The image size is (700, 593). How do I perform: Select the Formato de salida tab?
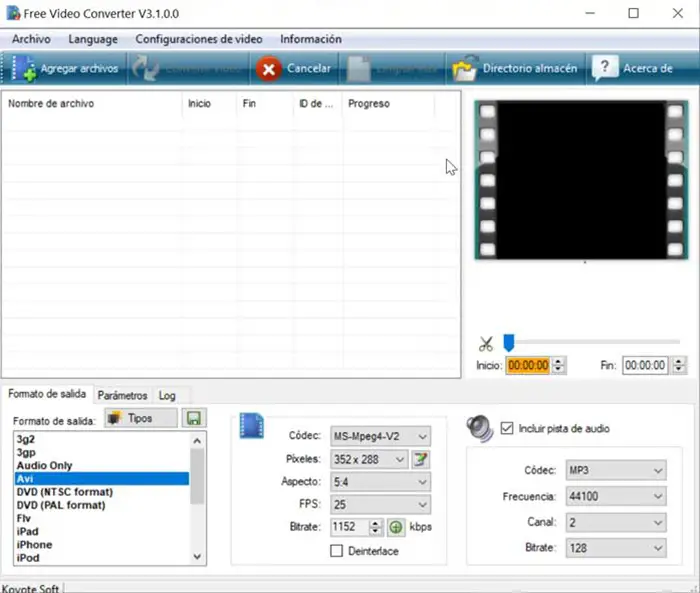coord(47,394)
